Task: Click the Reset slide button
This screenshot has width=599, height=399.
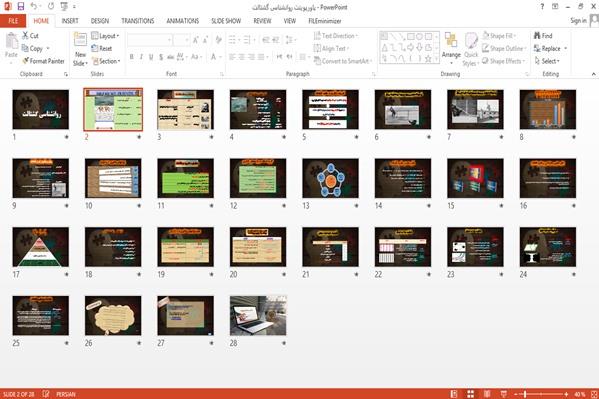Action: 102,49
